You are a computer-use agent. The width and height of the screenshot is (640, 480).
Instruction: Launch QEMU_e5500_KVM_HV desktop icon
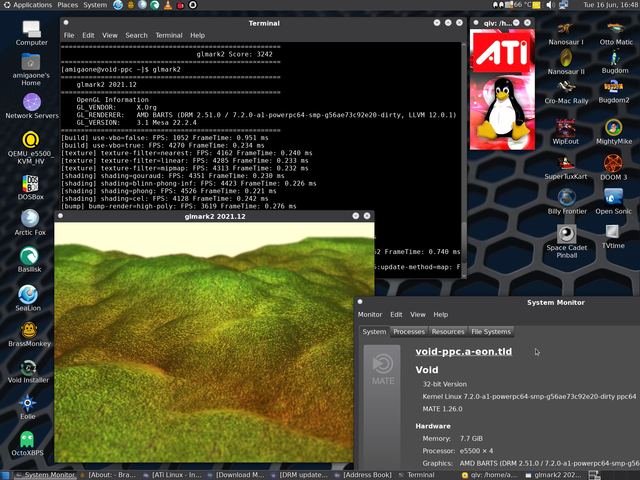(31, 148)
